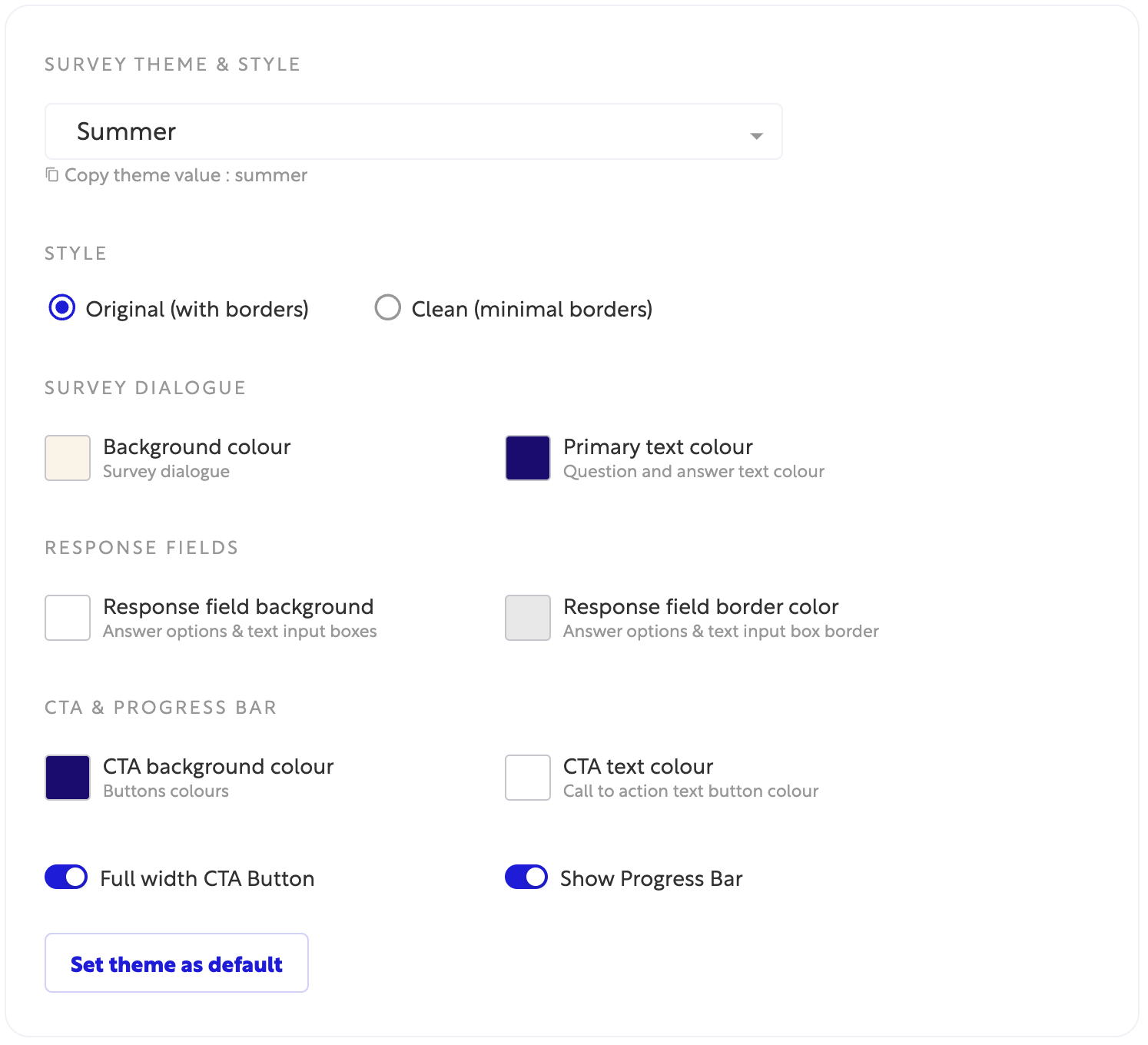Open CTA text colour swatch
Screen dimensions: 1148x1045
pyautogui.click(x=528, y=778)
